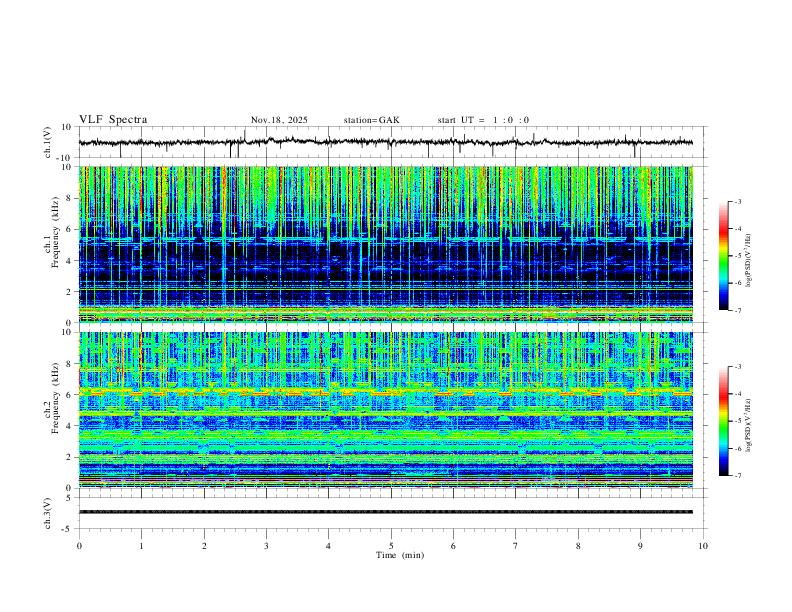Click time axis tick label "0"

[x=79, y=546]
